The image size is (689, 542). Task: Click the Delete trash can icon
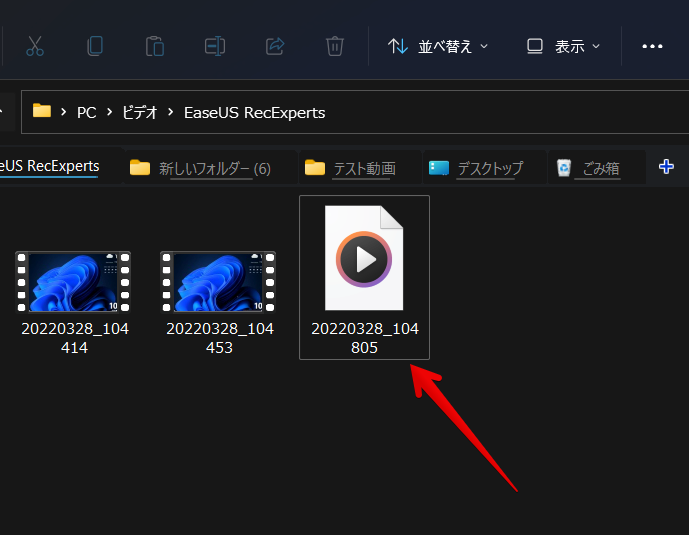coord(334,46)
